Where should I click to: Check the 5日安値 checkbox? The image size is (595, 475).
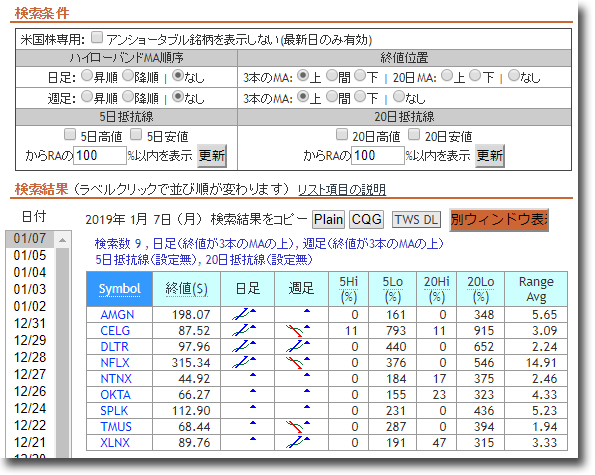click(136, 134)
